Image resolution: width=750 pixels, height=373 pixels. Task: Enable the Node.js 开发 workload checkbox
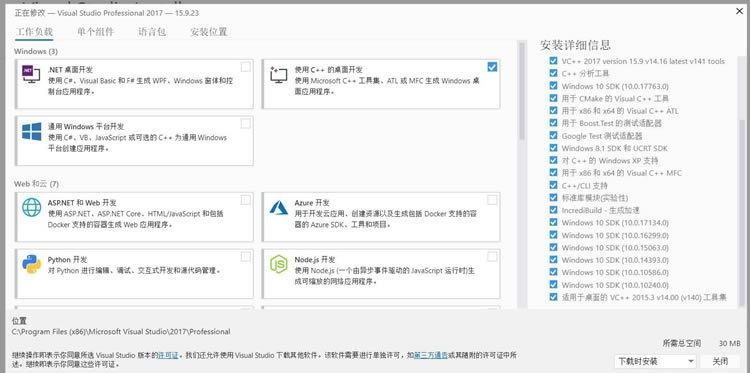[x=492, y=257]
